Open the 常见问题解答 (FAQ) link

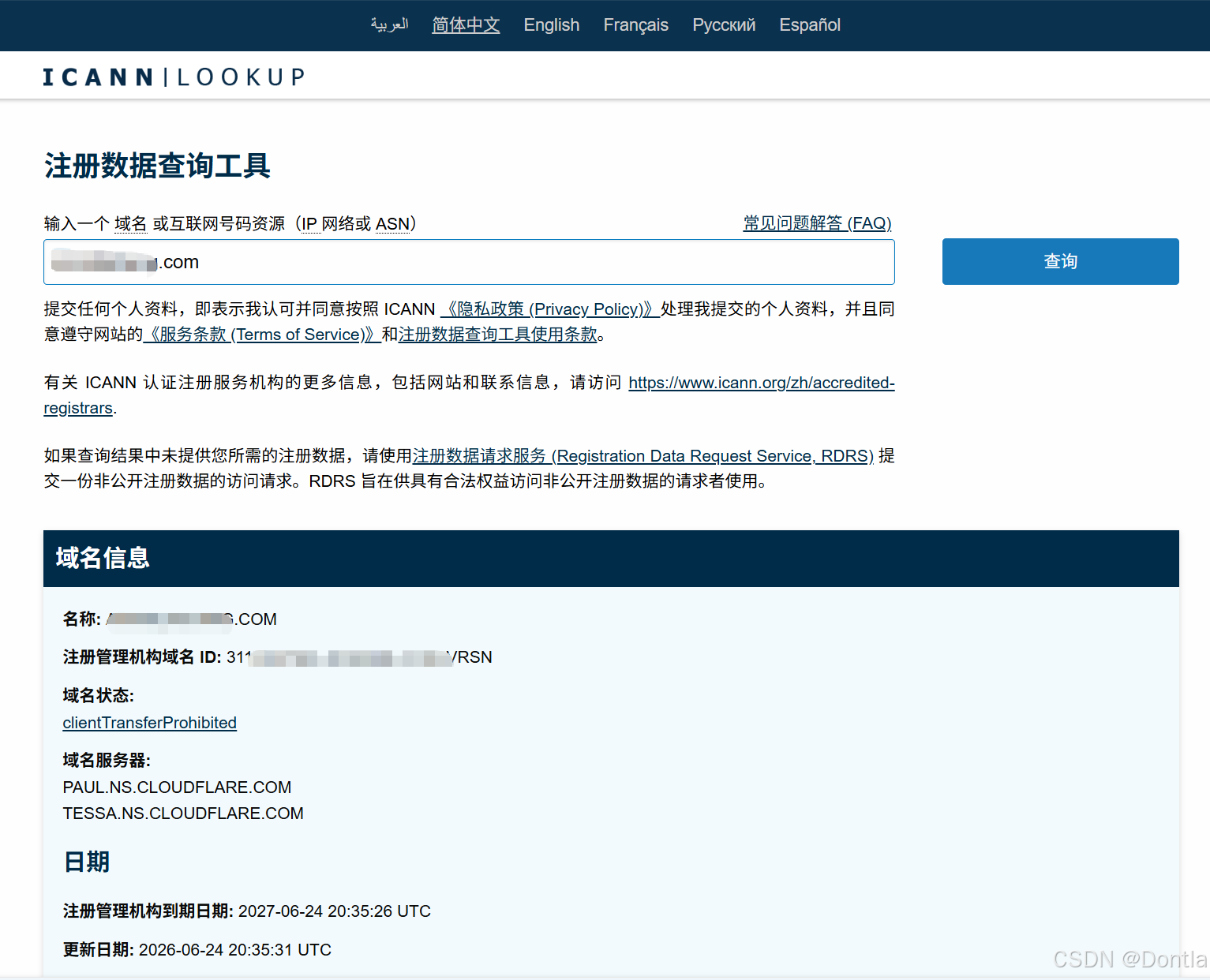[817, 223]
